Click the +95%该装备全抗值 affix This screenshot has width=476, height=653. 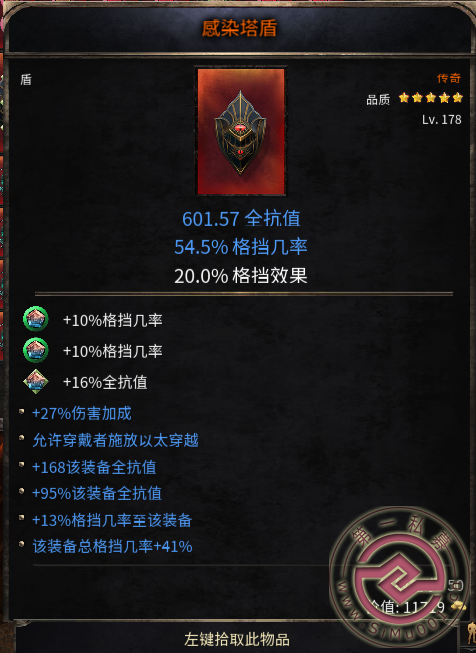coord(97,493)
